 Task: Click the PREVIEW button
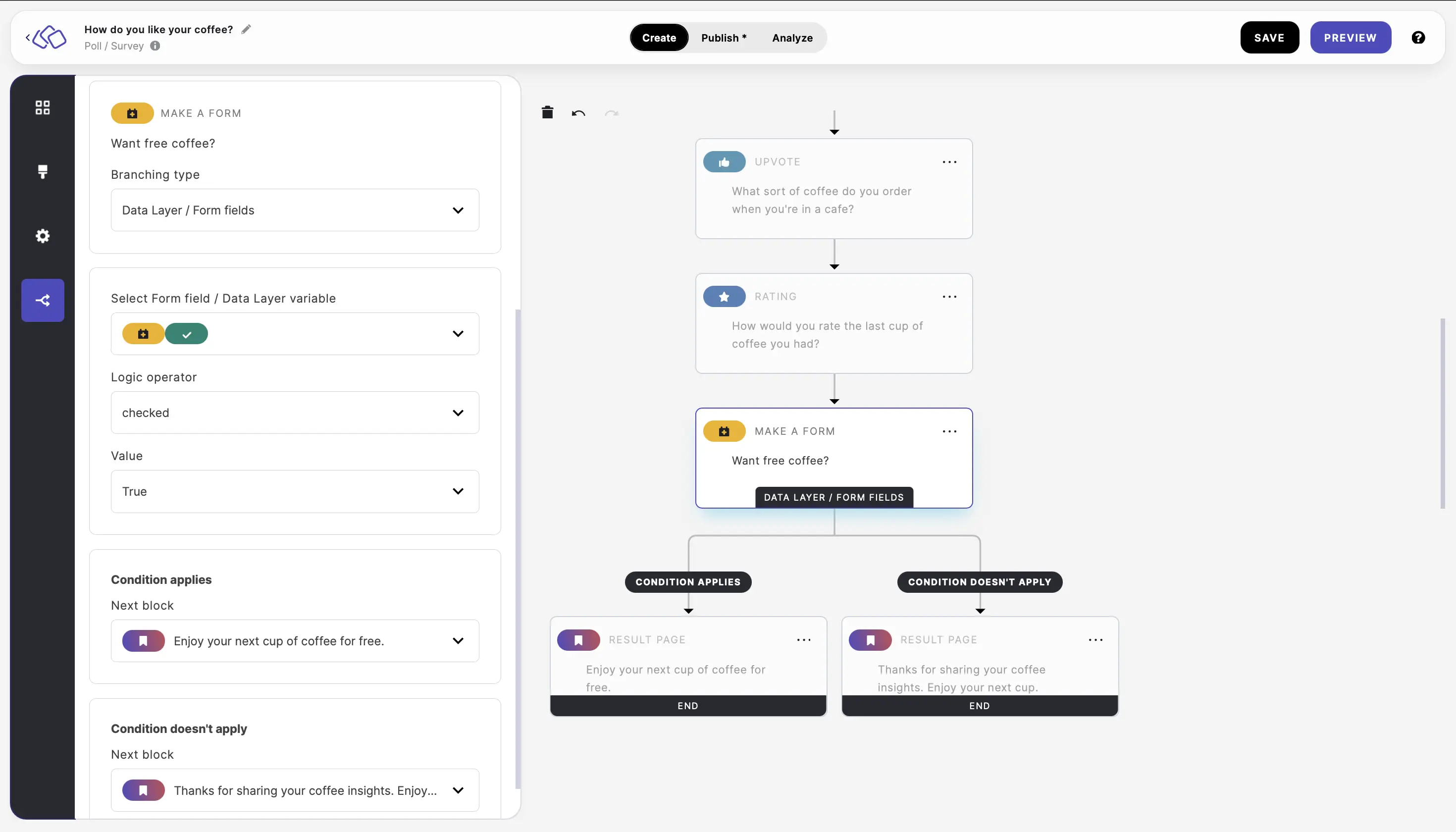[x=1351, y=38]
